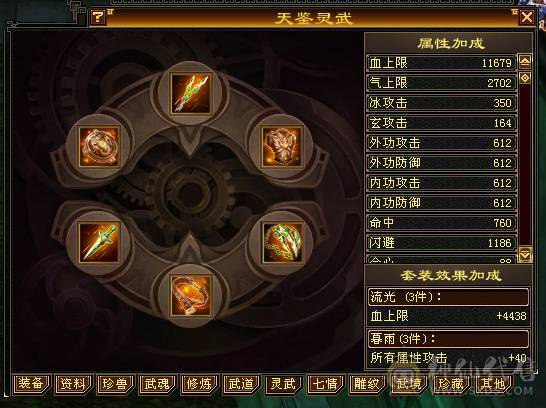Click the scrollbar up arrow in attributes
This screenshot has width=546, height=408.
pyautogui.click(x=525, y=62)
